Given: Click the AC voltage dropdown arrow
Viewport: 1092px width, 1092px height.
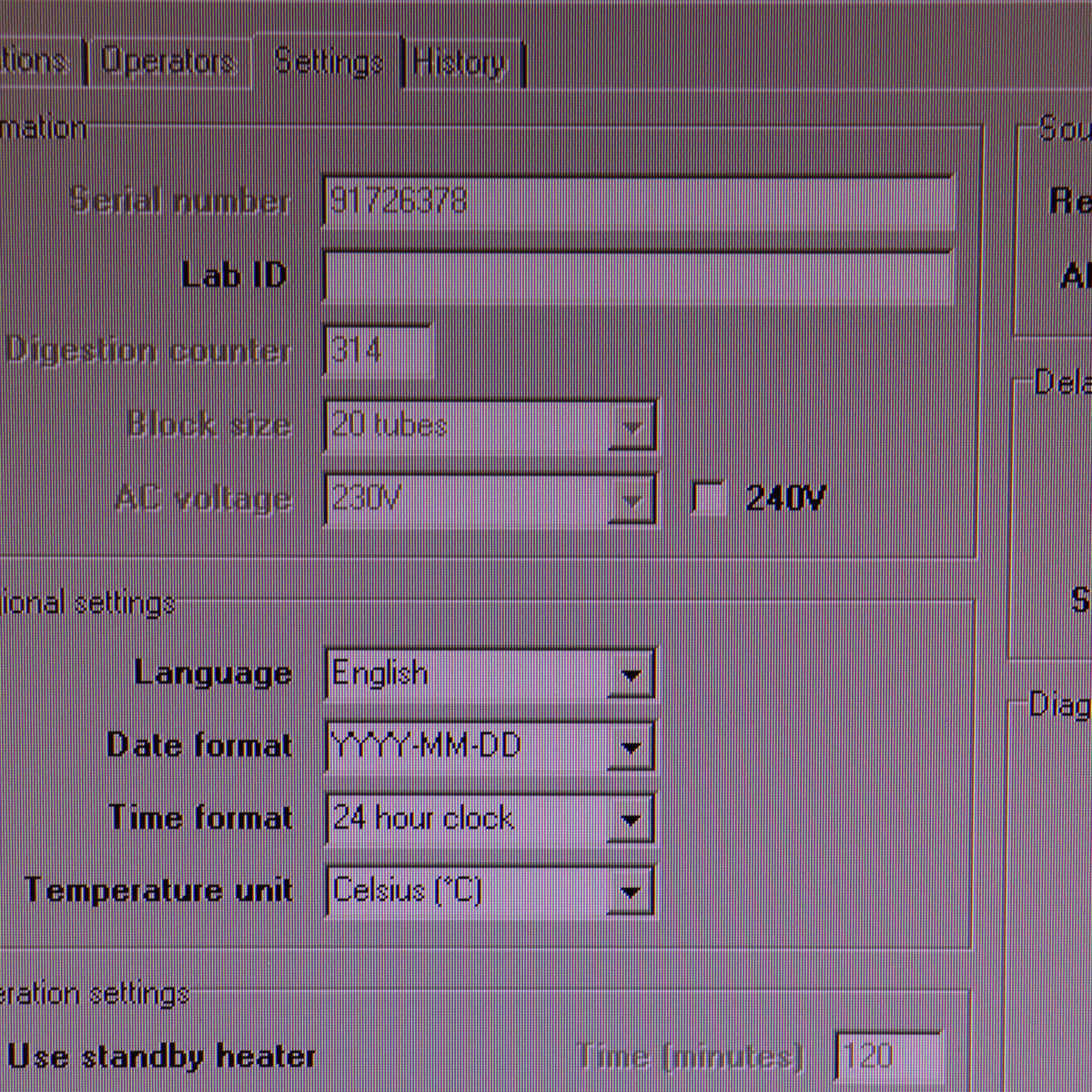Looking at the screenshot, I should pyautogui.click(x=631, y=500).
